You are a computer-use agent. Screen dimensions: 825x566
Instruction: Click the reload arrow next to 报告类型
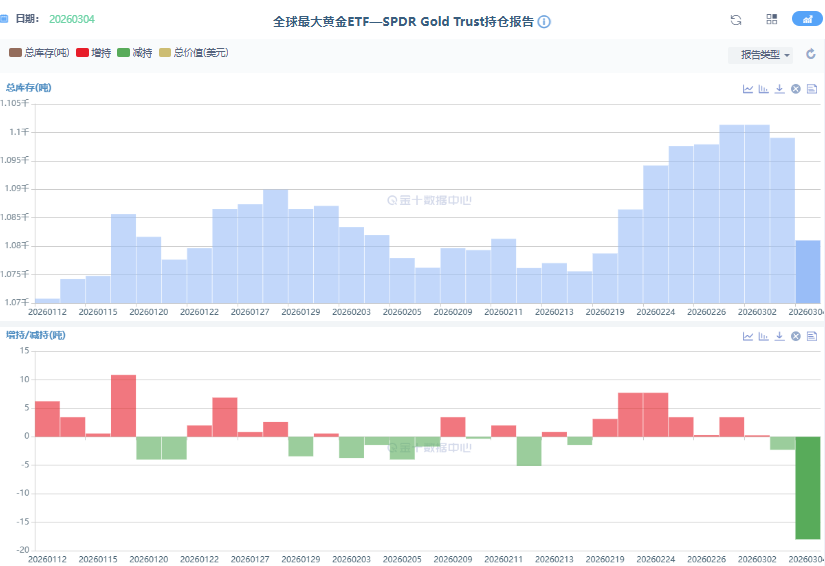(811, 55)
